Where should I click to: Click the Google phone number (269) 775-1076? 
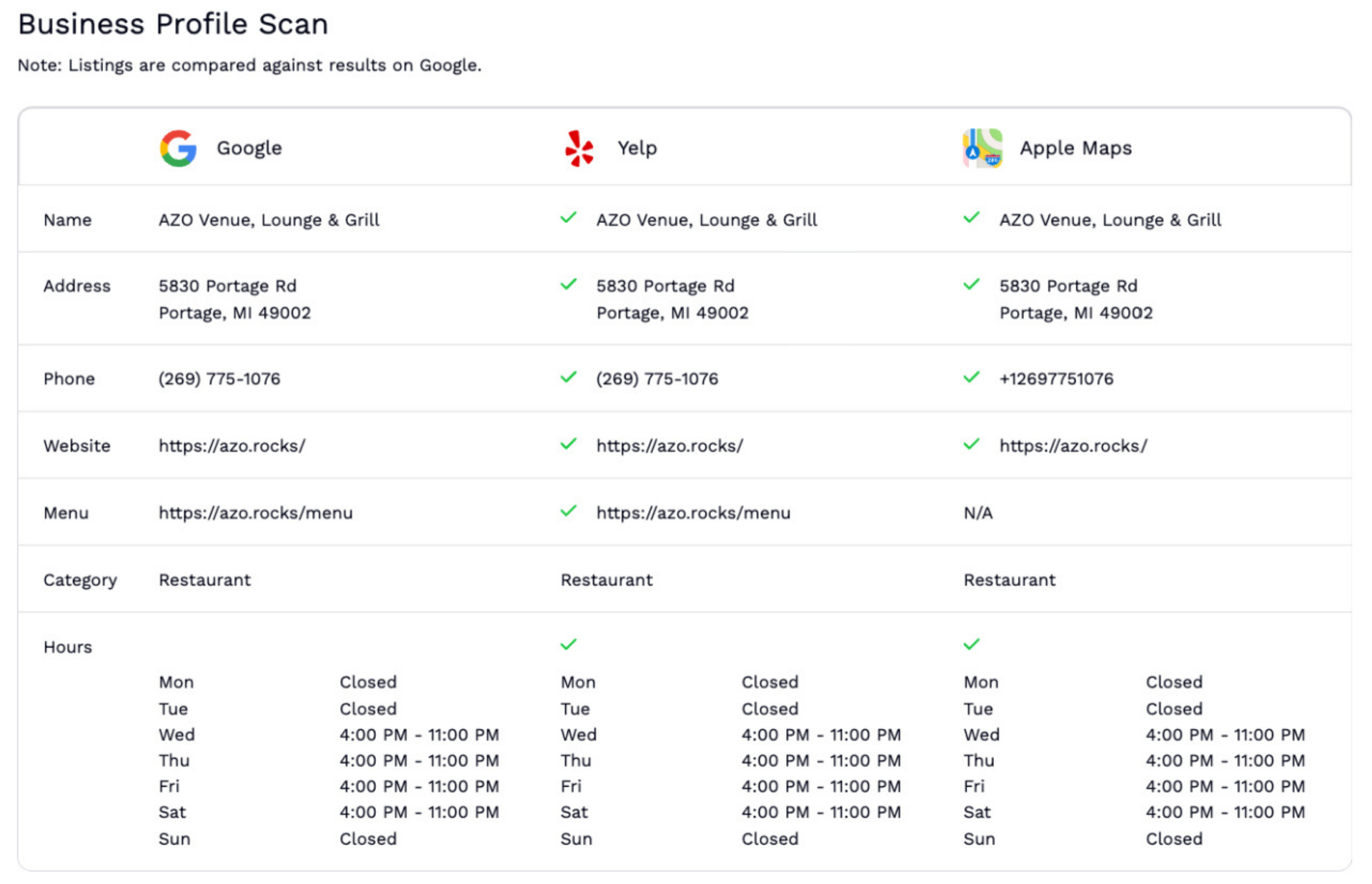point(219,379)
